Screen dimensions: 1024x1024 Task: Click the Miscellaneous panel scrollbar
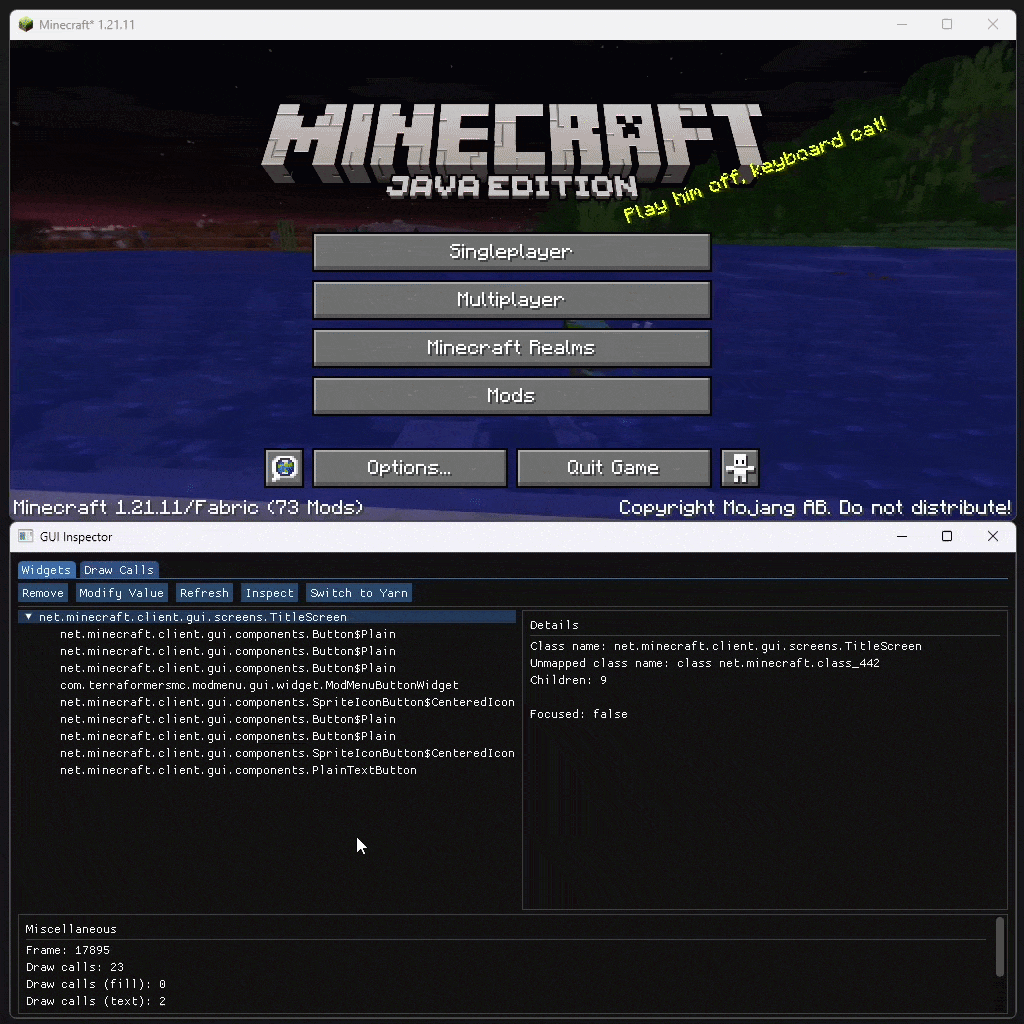click(x=999, y=947)
